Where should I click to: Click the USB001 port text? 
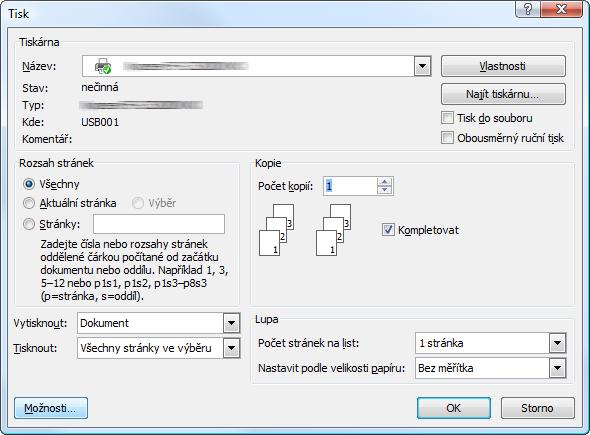pyautogui.click(x=100, y=122)
